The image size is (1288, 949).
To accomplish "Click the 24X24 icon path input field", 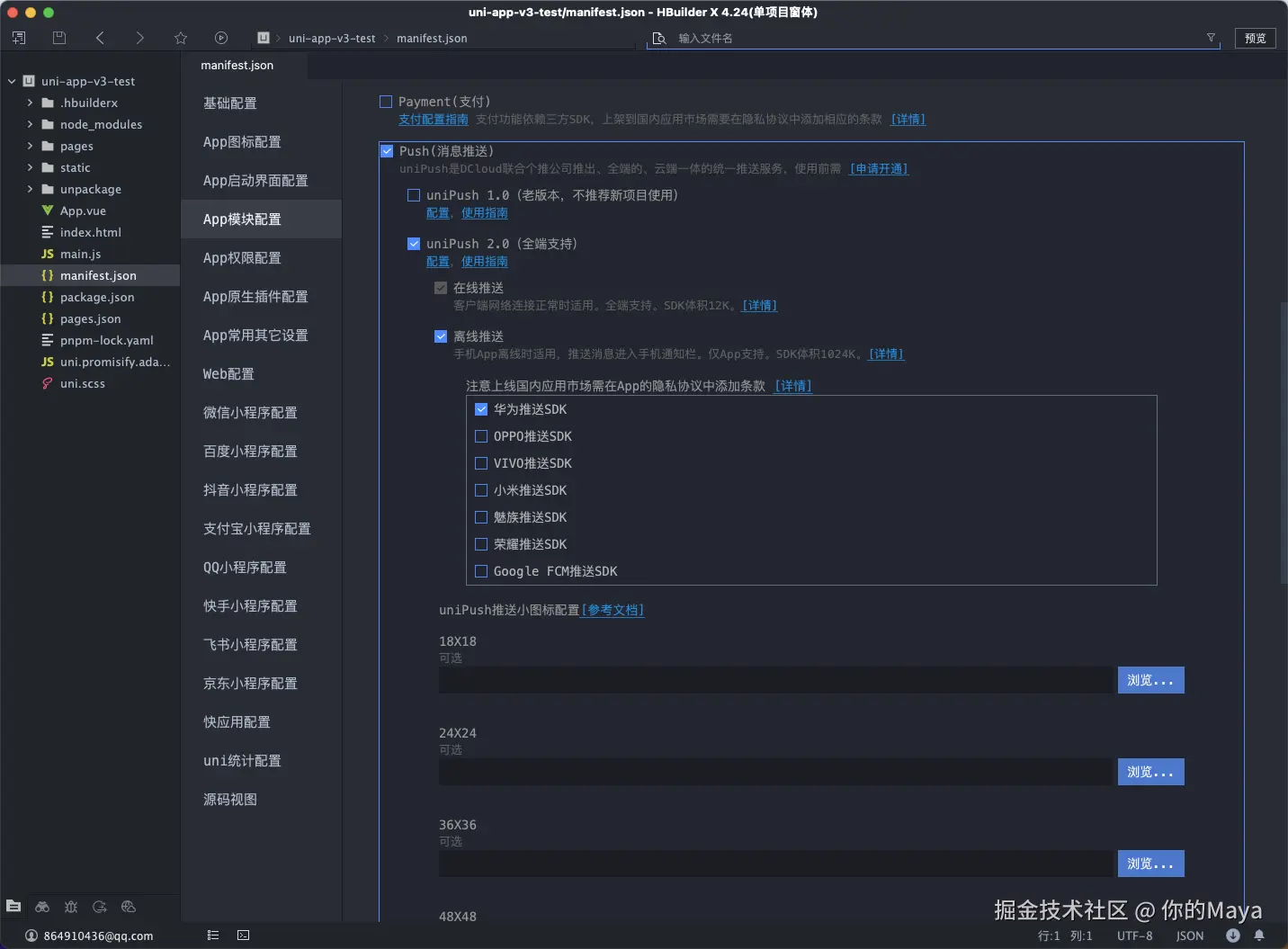I will [775, 772].
